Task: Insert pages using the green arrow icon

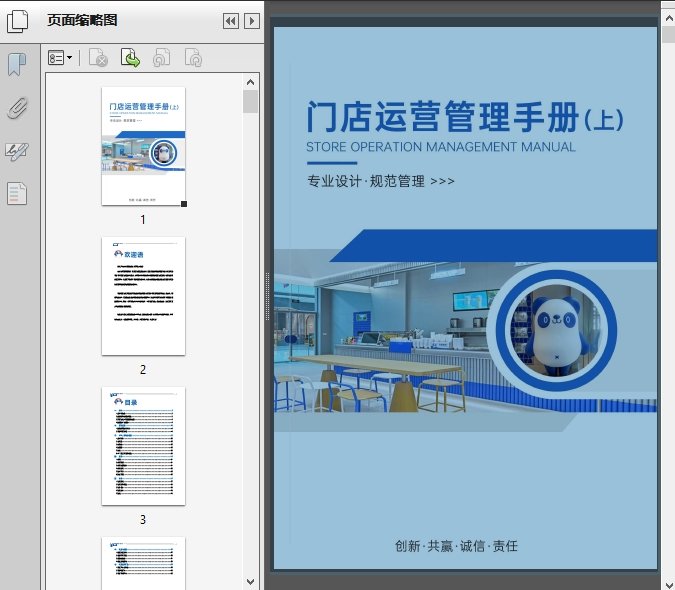Action: click(130, 58)
